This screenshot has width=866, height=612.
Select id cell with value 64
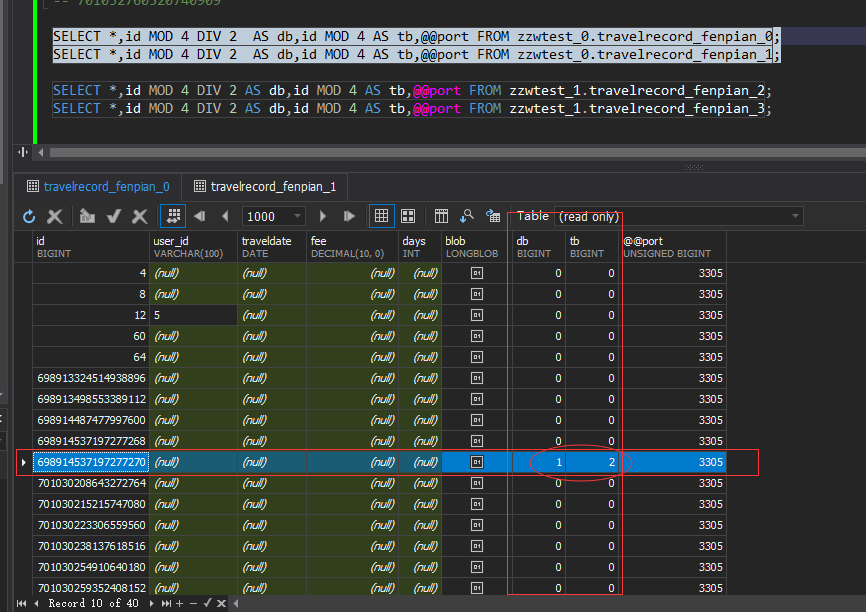(x=91, y=357)
